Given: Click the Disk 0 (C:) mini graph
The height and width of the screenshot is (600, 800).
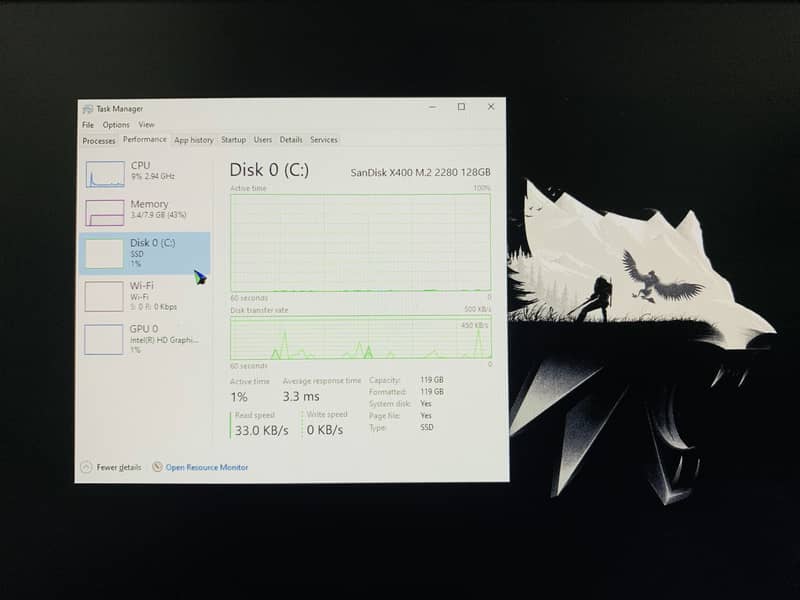Looking at the screenshot, I should point(104,254).
